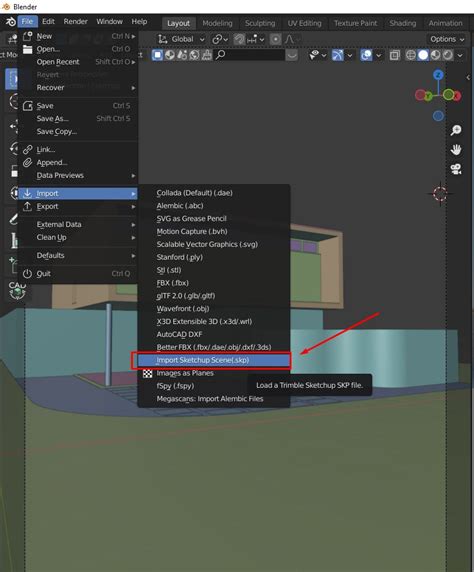Click the proportional editing circle icon
The image size is (474, 572).
275,39
